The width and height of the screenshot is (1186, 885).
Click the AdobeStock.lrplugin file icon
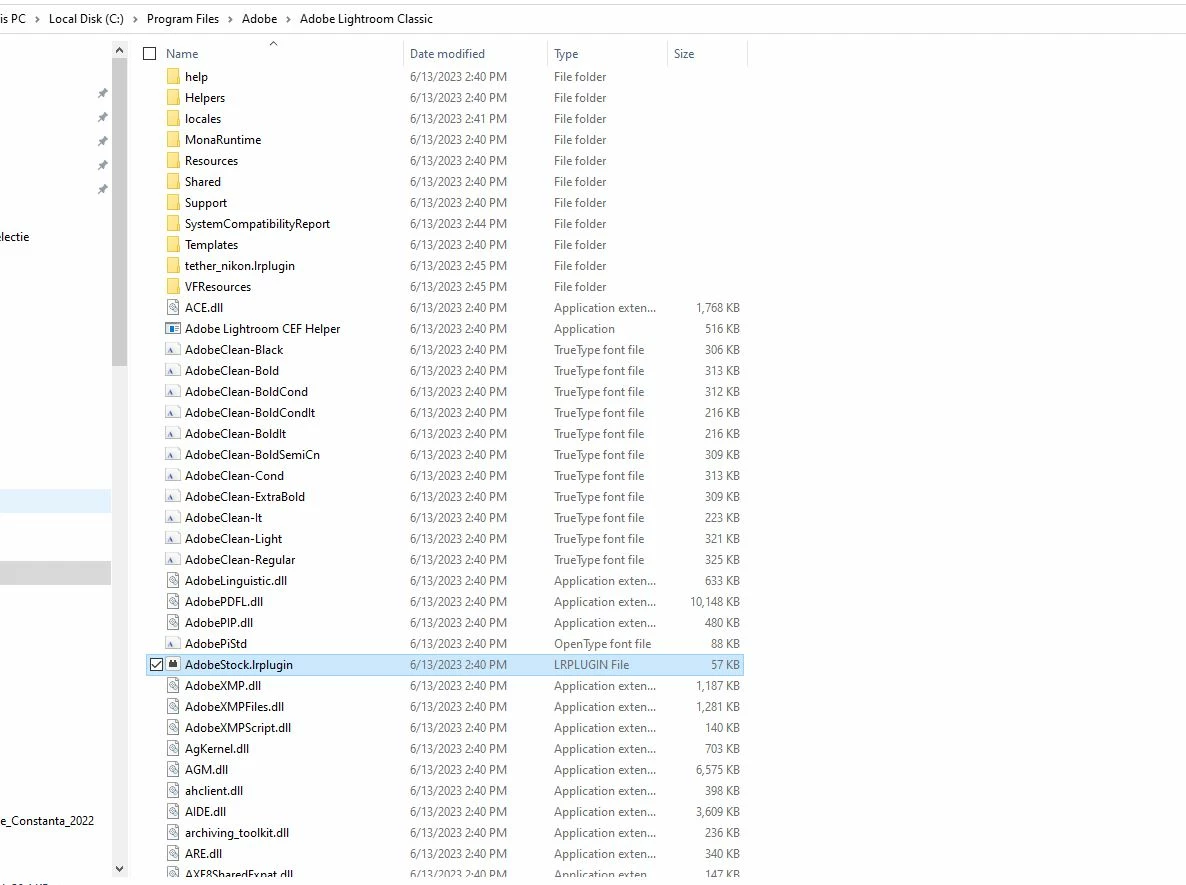pyautogui.click(x=173, y=664)
